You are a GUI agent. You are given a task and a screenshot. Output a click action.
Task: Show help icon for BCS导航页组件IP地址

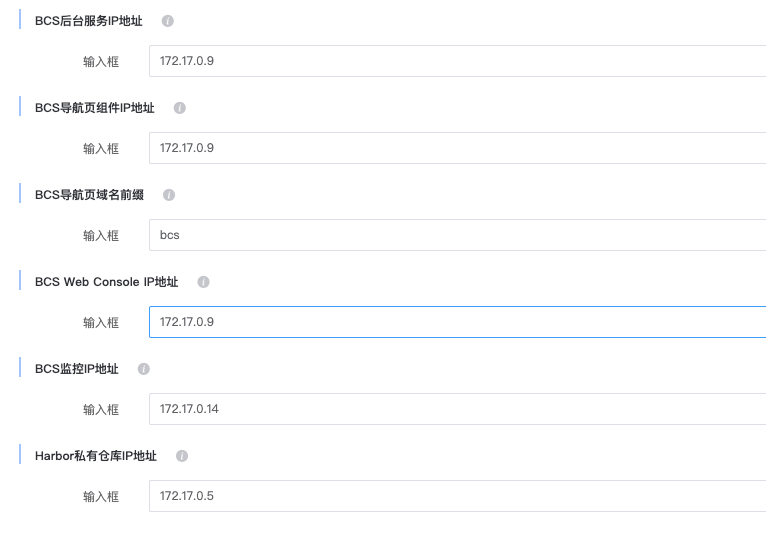(x=180, y=108)
